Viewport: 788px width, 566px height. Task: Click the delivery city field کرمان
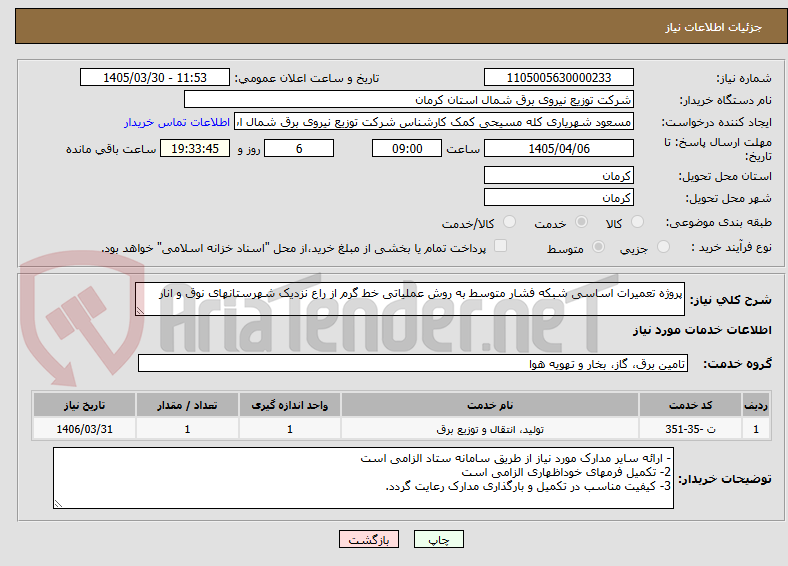pos(559,198)
